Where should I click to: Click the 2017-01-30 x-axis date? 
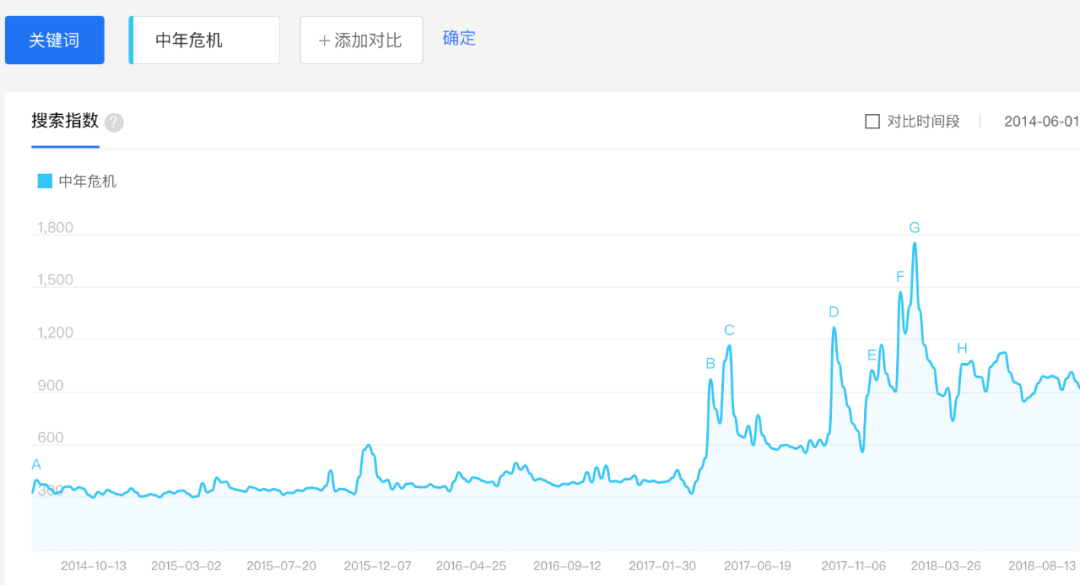663,566
